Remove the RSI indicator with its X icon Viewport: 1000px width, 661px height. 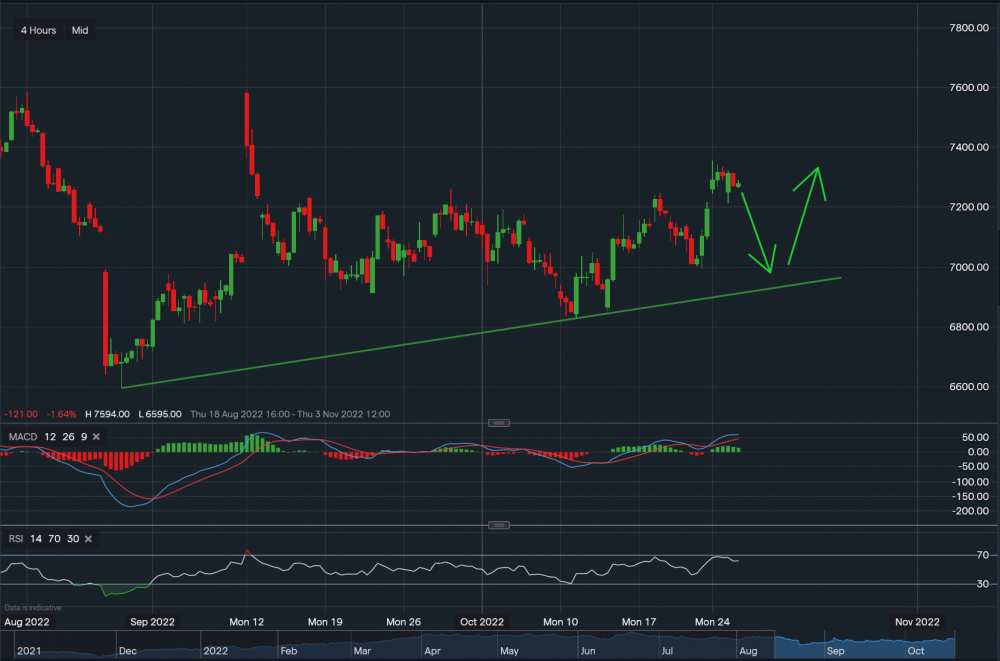pyautogui.click(x=88, y=539)
